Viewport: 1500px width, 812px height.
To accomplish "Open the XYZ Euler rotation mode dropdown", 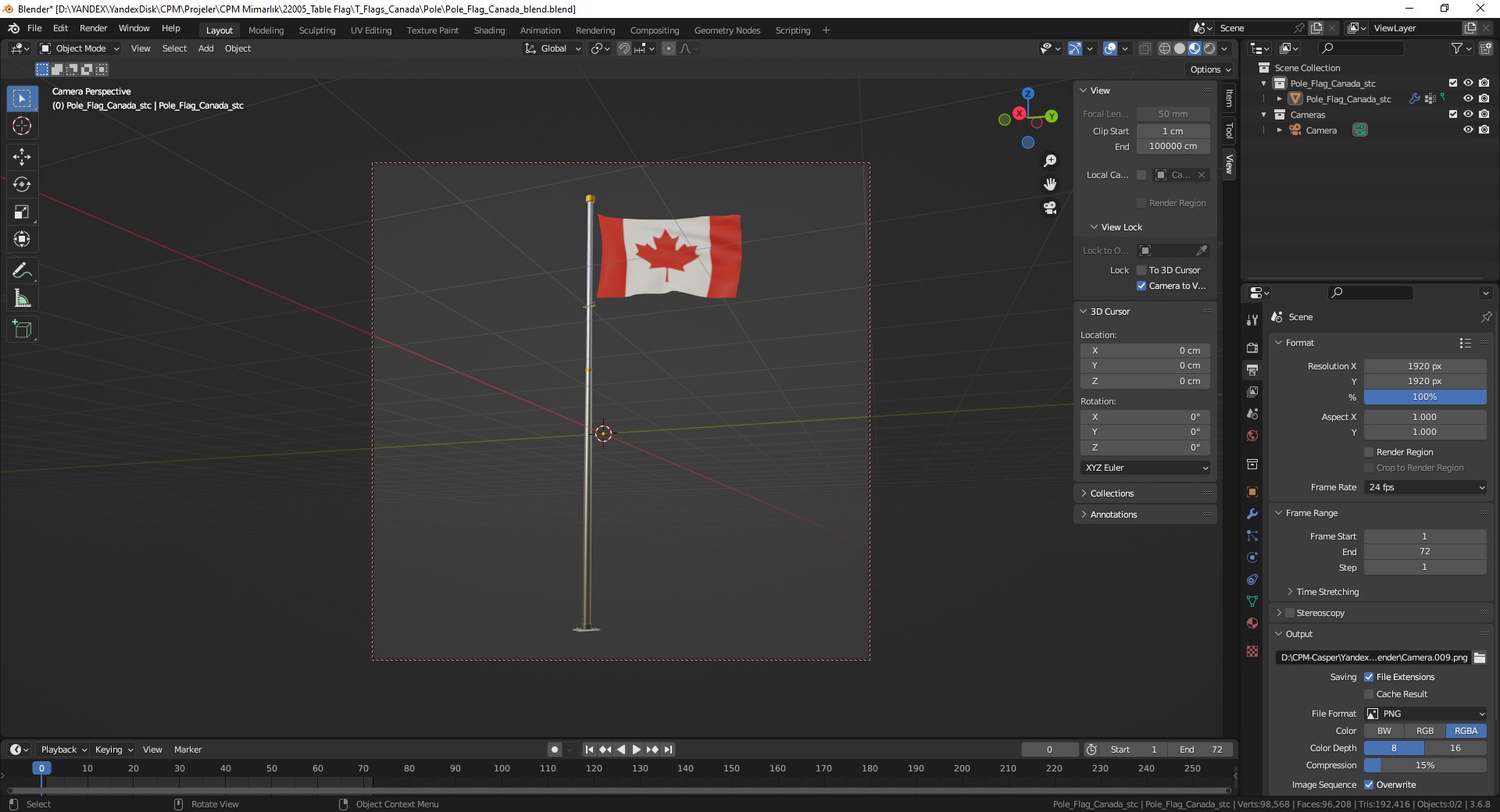I will [x=1145, y=468].
